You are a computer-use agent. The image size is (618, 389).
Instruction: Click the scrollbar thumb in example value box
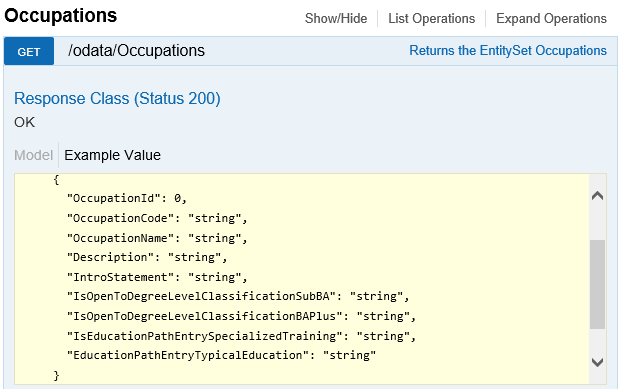(x=598, y=284)
